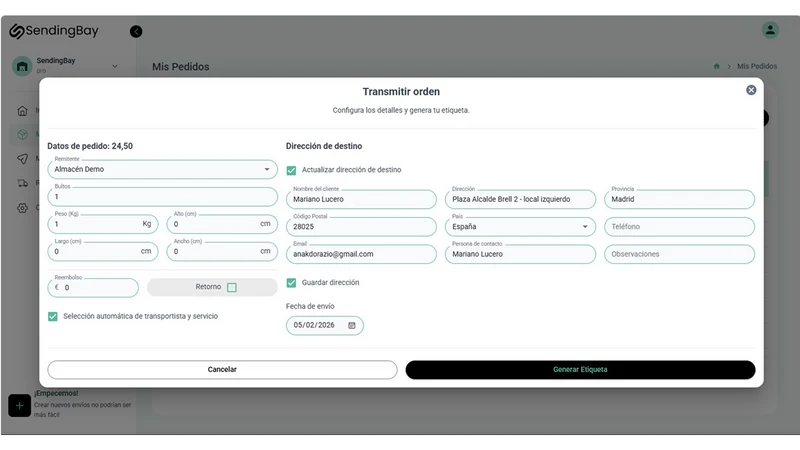The height and width of the screenshot is (450, 800).
Task: Click the home icon in the sidebar
Action: [22, 111]
